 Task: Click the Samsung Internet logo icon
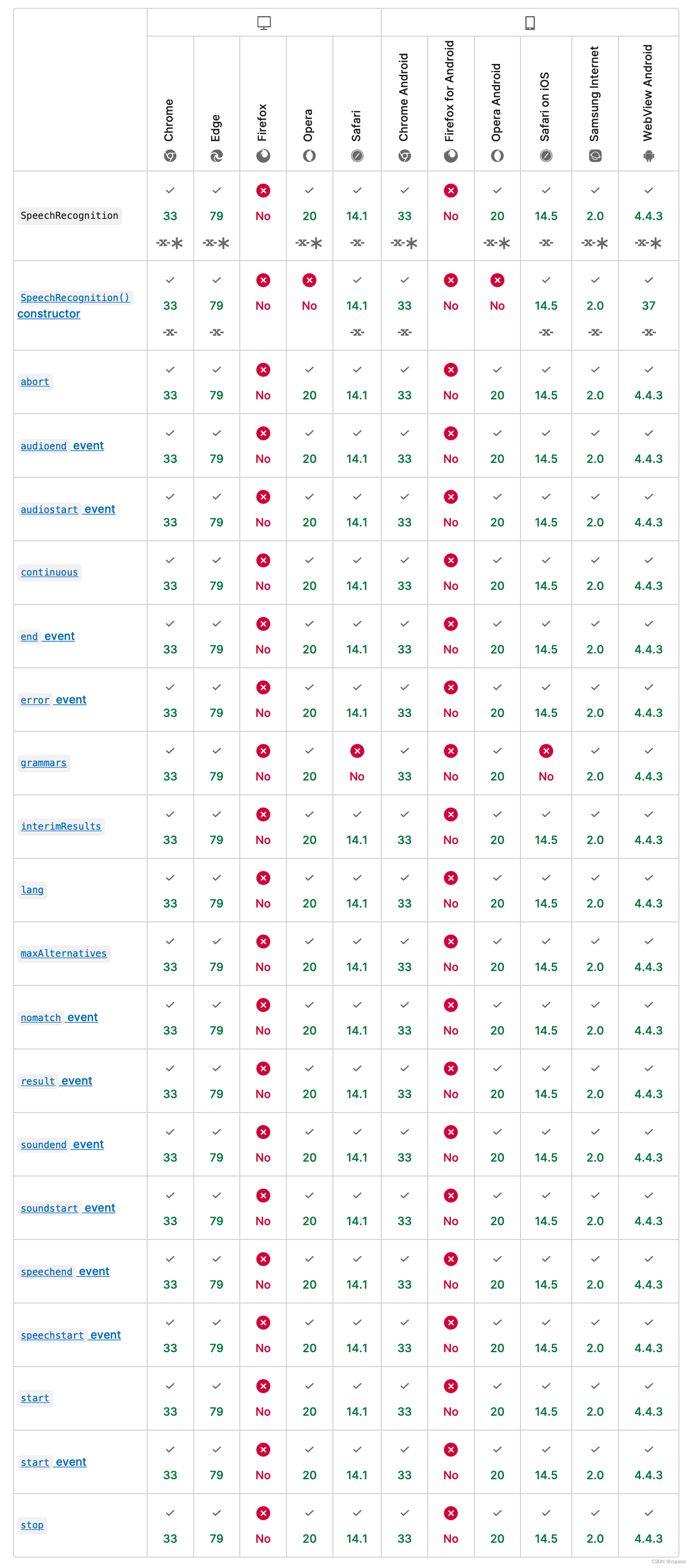595,157
